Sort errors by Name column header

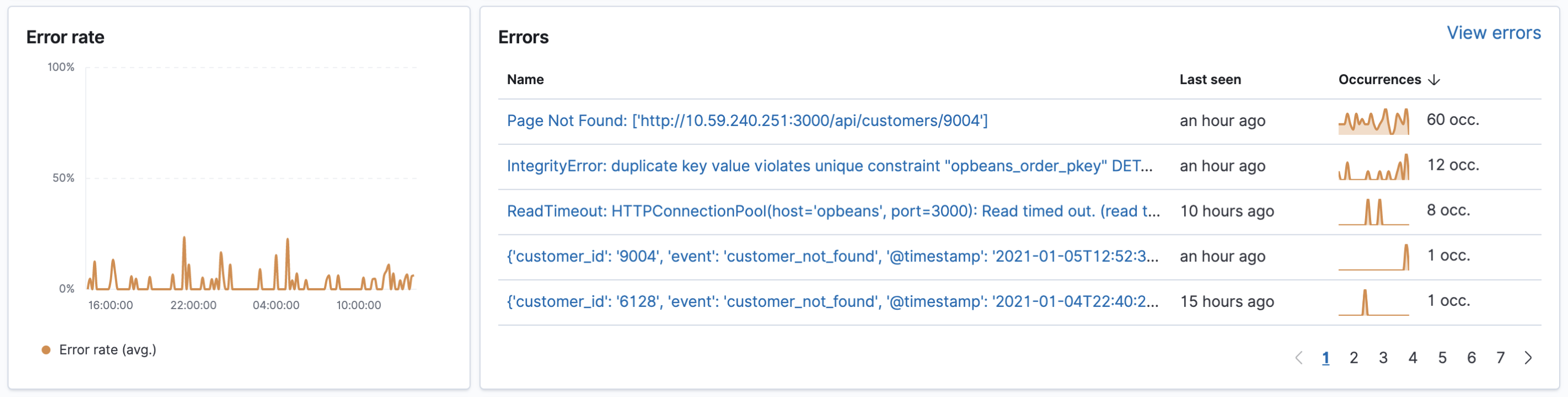click(524, 79)
